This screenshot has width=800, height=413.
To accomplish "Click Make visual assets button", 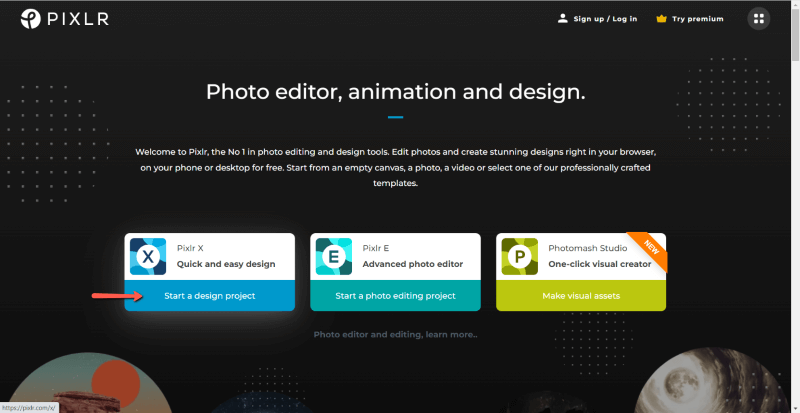I will pyautogui.click(x=581, y=296).
